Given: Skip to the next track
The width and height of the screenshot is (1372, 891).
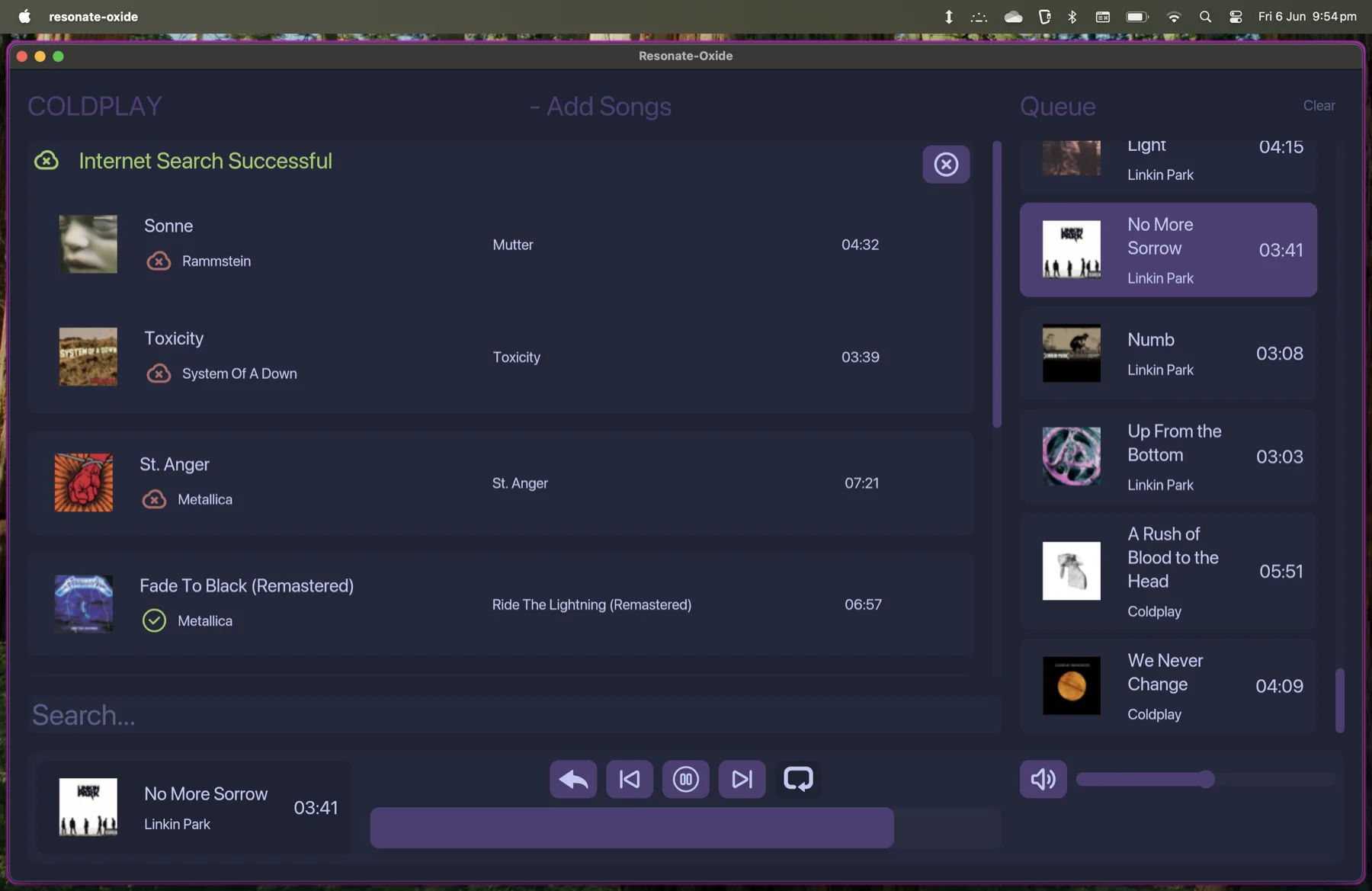Looking at the screenshot, I should [742, 779].
